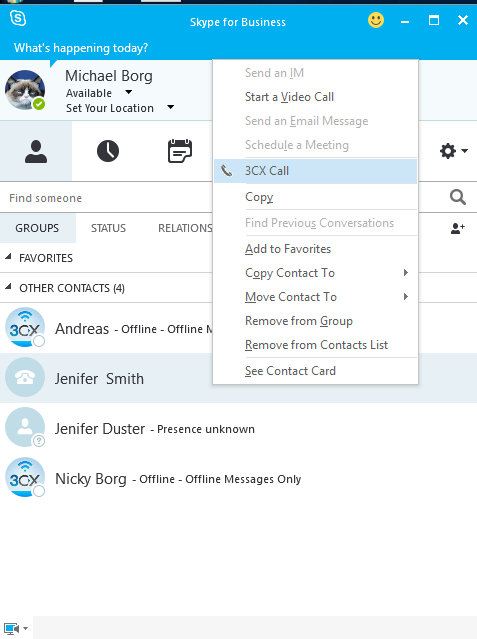Open the device selector dropdown arrow
This screenshot has height=639, width=477.
click(x=25, y=628)
